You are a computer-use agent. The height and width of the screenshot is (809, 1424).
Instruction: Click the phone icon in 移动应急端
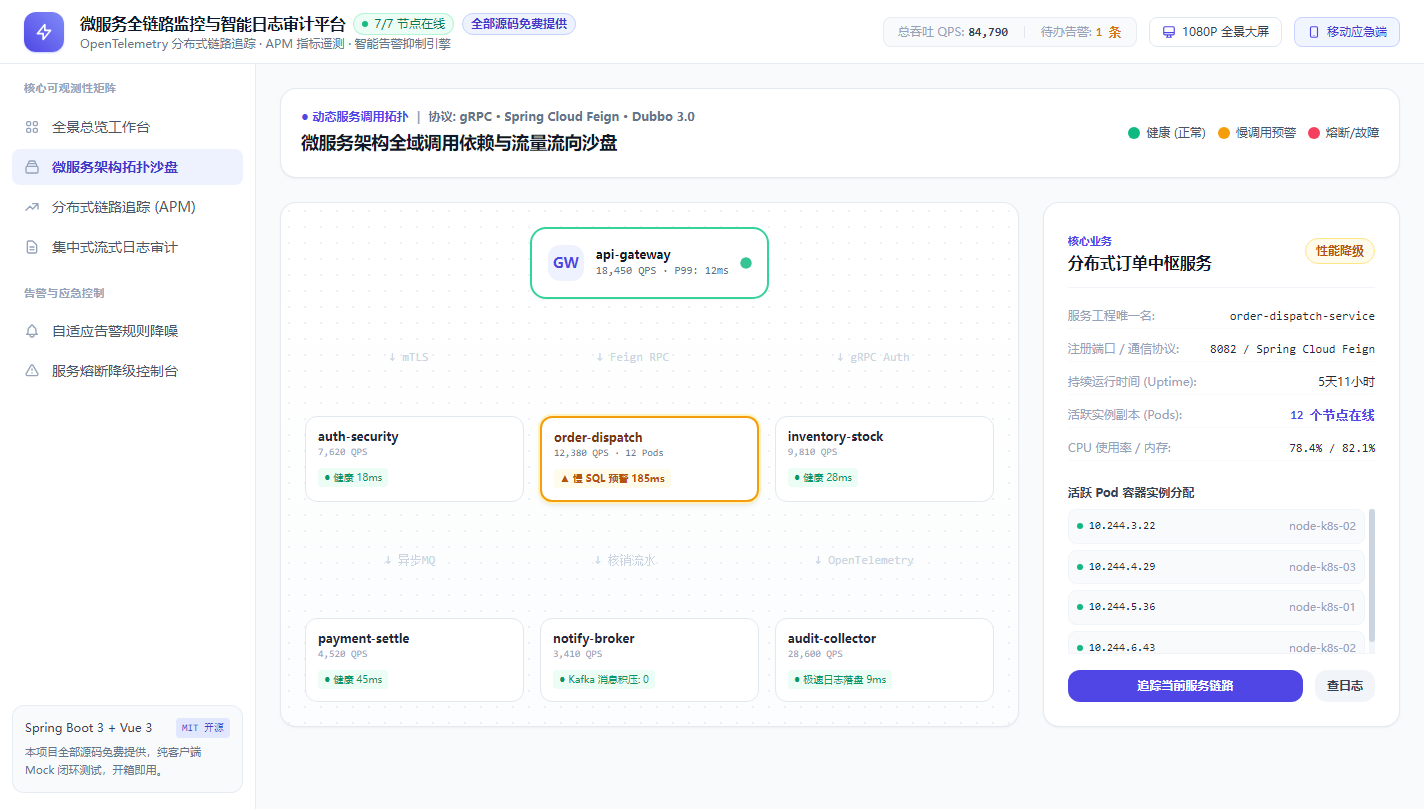tap(1313, 32)
